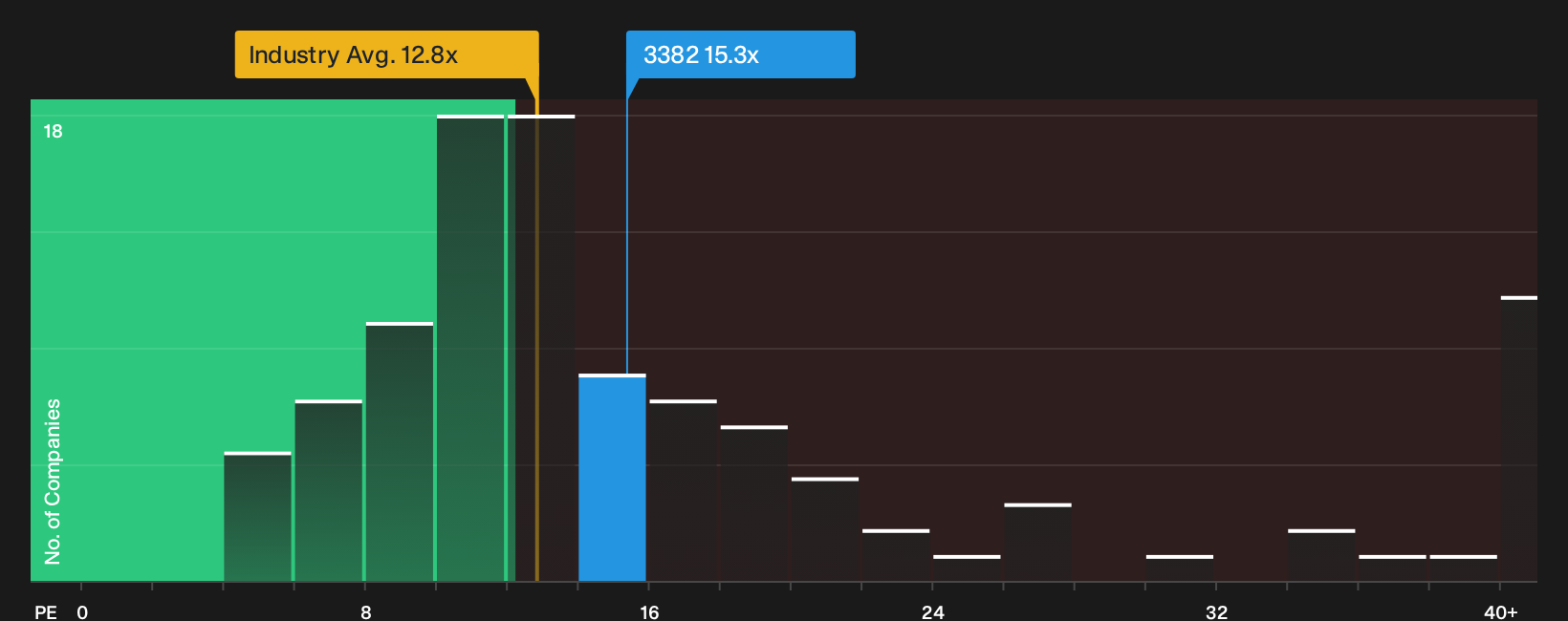The height and width of the screenshot is (621, 1568).
Task: Click the x-axis label 16
Action: pos(649,611)
